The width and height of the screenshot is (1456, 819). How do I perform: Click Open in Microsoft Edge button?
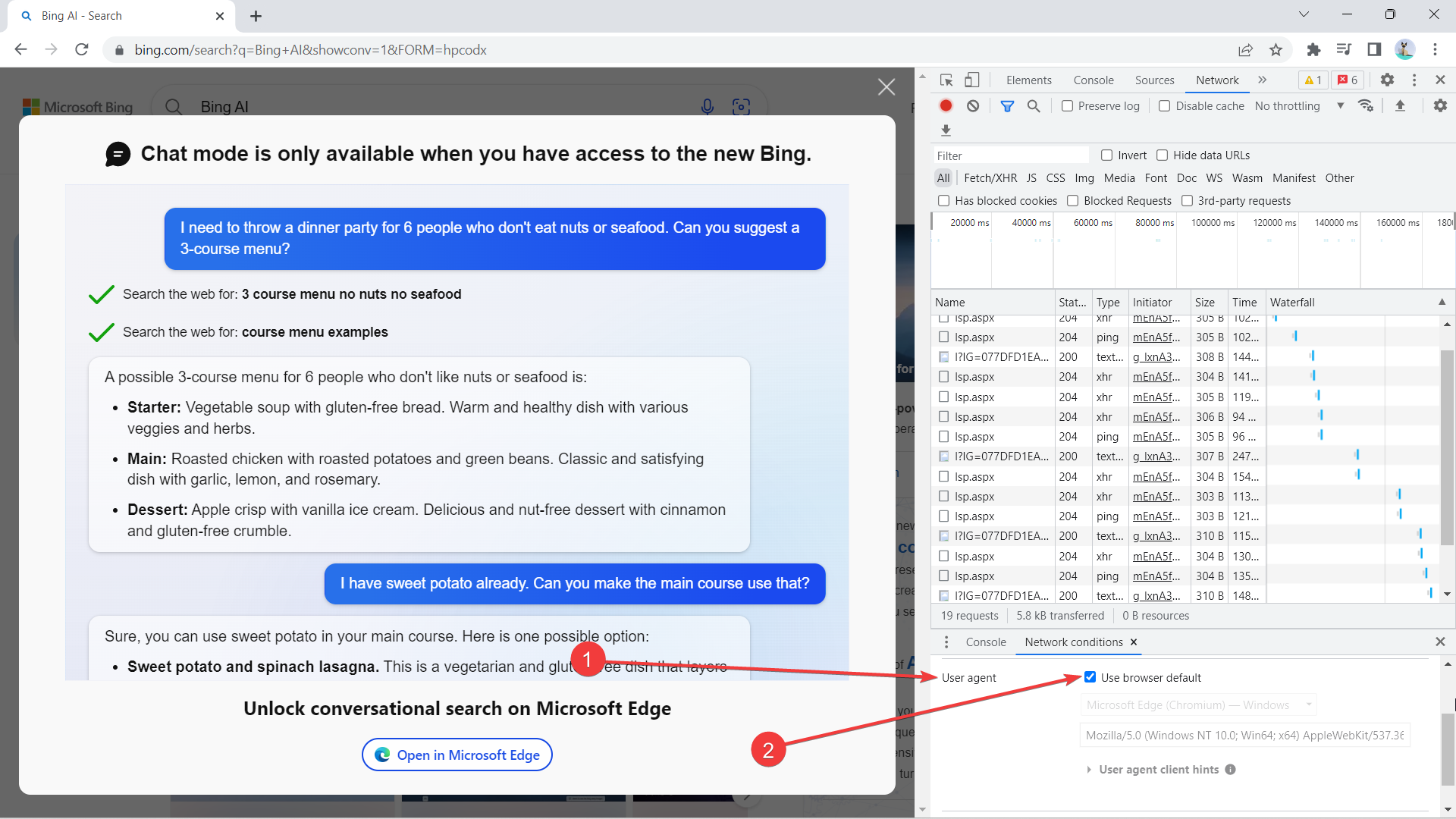[457, 755]
